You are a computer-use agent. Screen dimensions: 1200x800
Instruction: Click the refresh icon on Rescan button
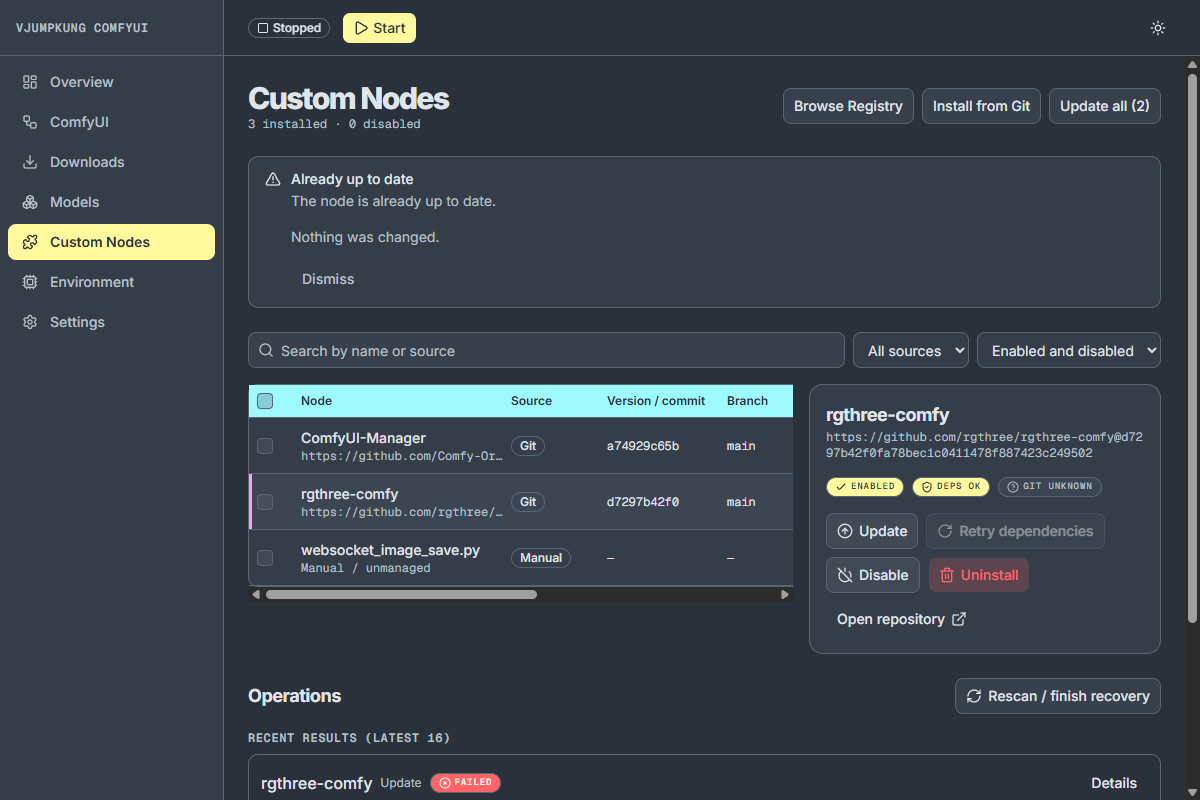(974, 696)
